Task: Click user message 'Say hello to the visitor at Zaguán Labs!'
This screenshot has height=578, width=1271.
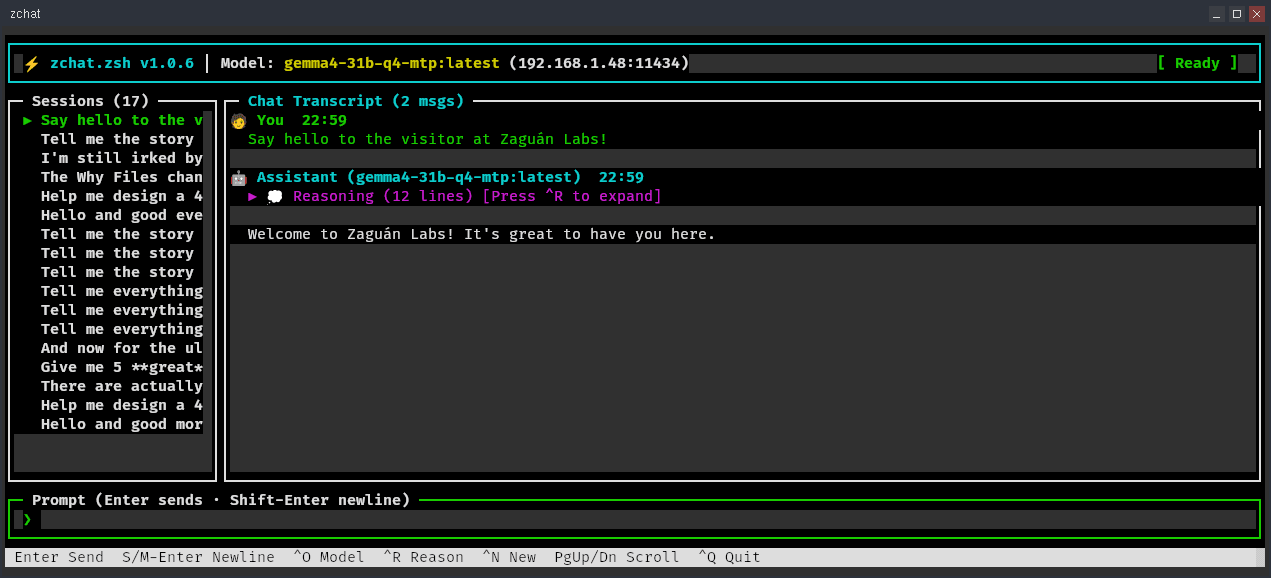Action: click(428, 139)
